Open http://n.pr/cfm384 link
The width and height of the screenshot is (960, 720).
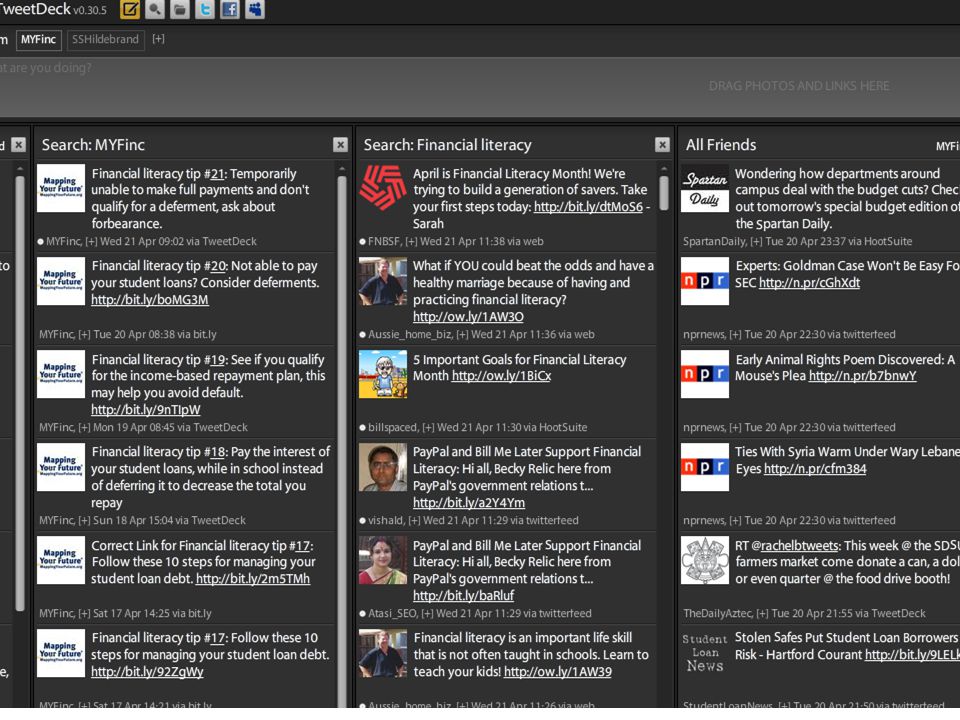click(815, 469)
